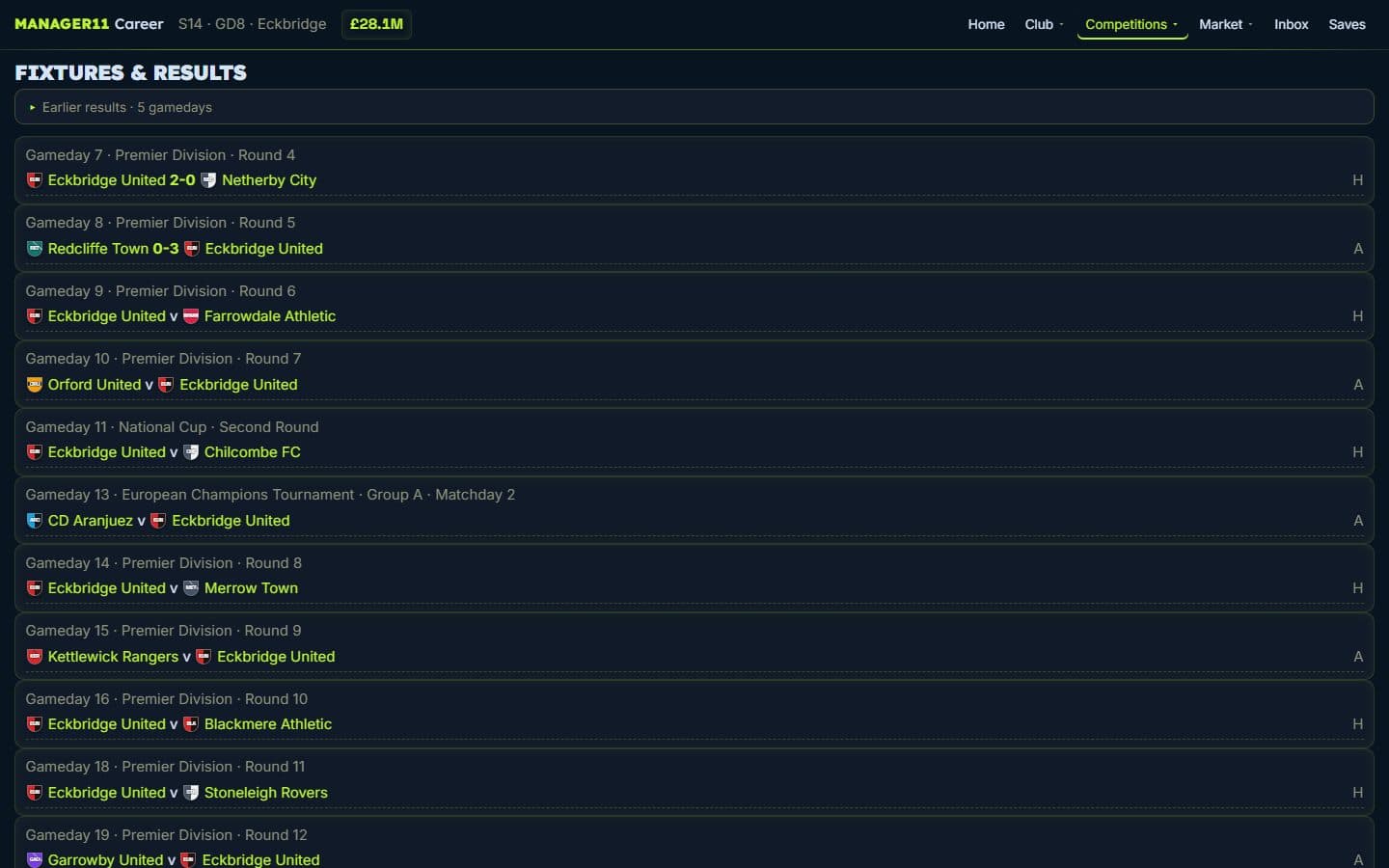
Task: Click the MANAGER11 Career logo
Action: [89, 24]
